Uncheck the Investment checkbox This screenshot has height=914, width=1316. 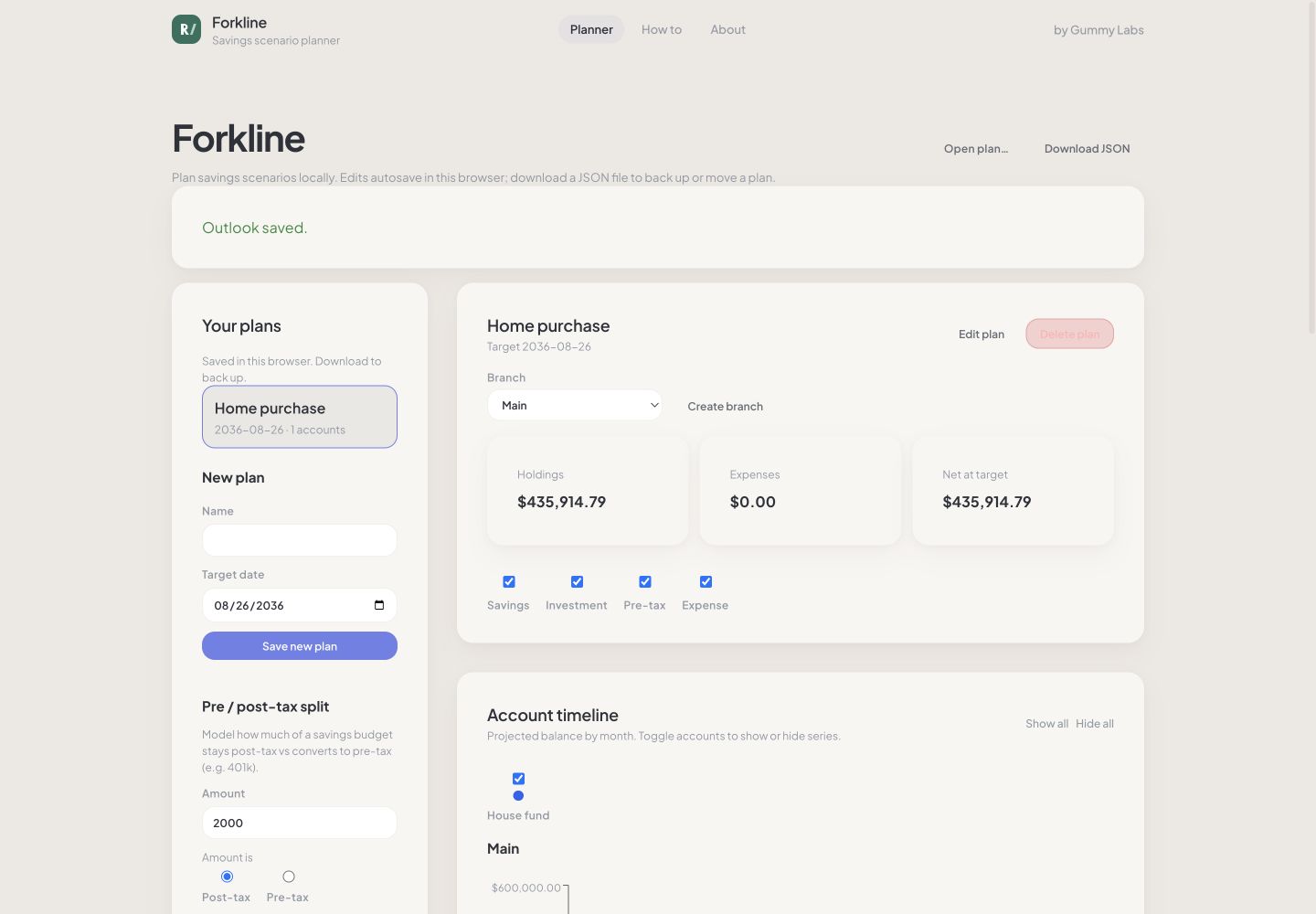(x=577, y=581)
